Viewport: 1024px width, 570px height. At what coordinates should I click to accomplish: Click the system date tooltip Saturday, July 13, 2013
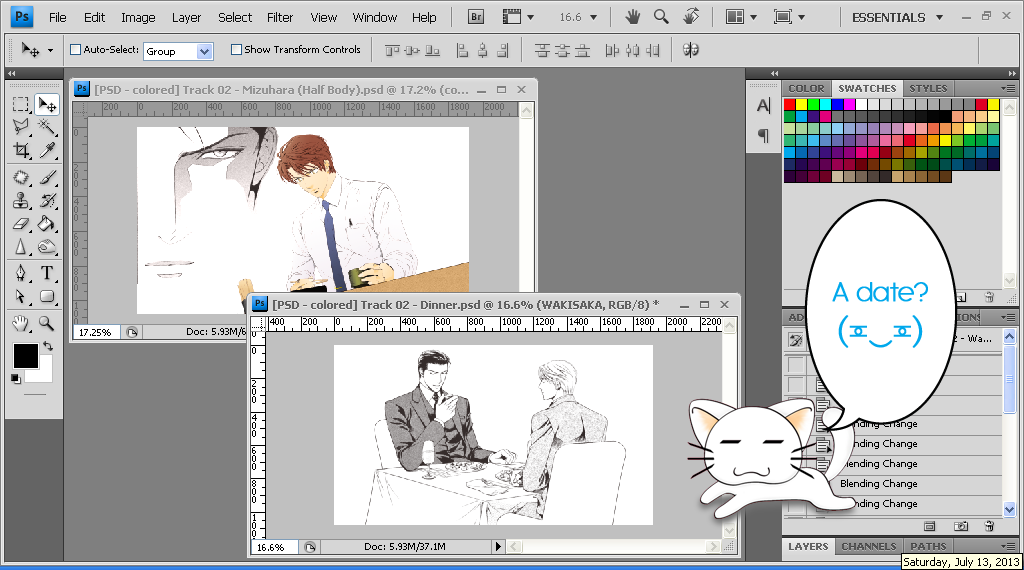pyautogui.click(x=961, y=562)
